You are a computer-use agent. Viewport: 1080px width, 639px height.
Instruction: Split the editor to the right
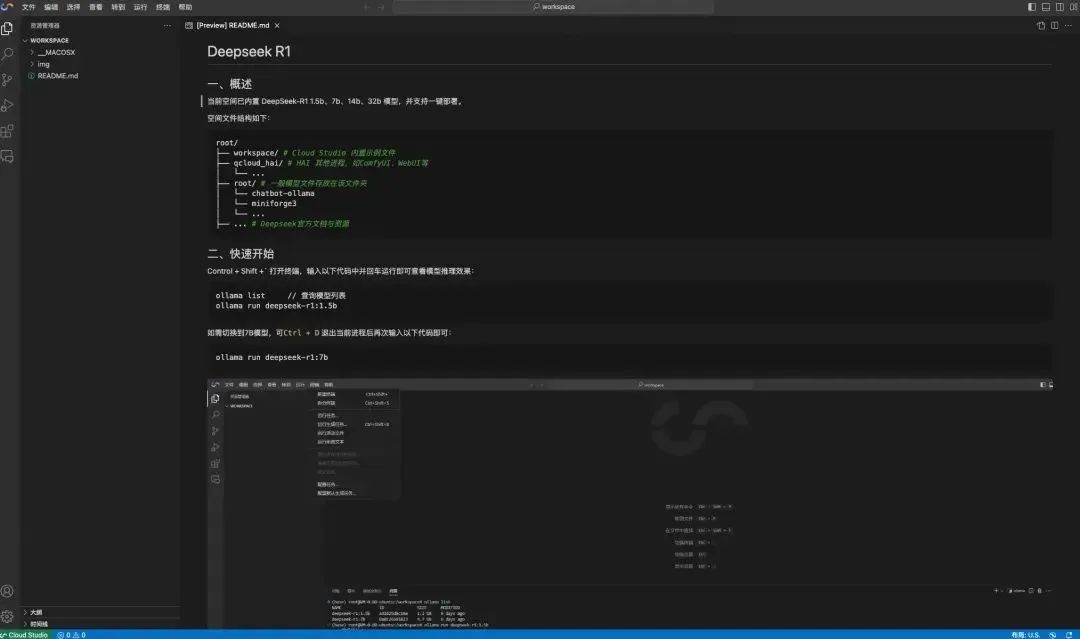pyautogui.click(x=1055, y=25)
